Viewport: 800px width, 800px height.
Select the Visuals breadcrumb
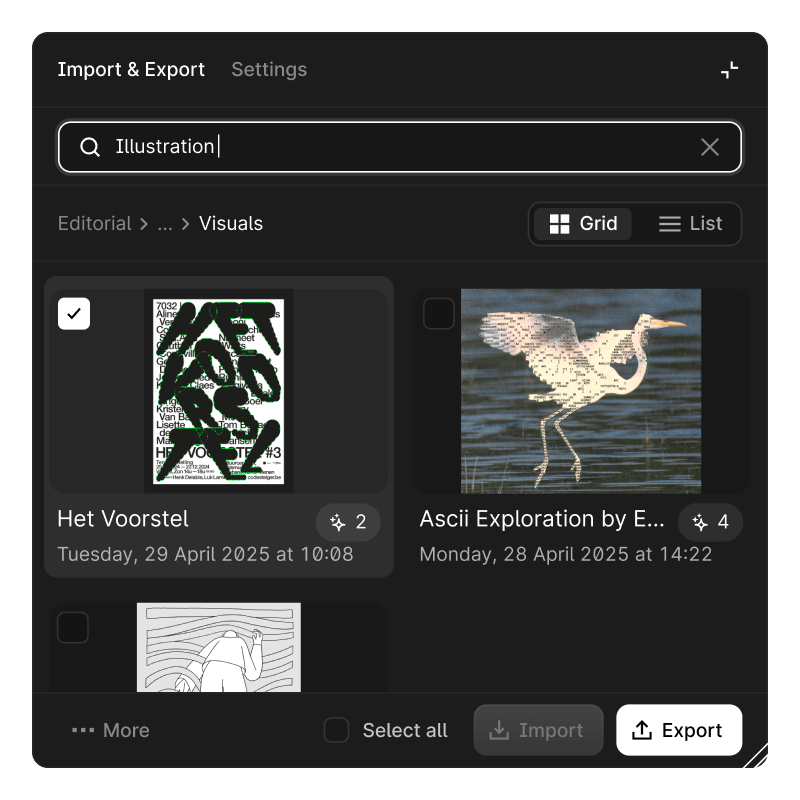[x=231, y=223]
